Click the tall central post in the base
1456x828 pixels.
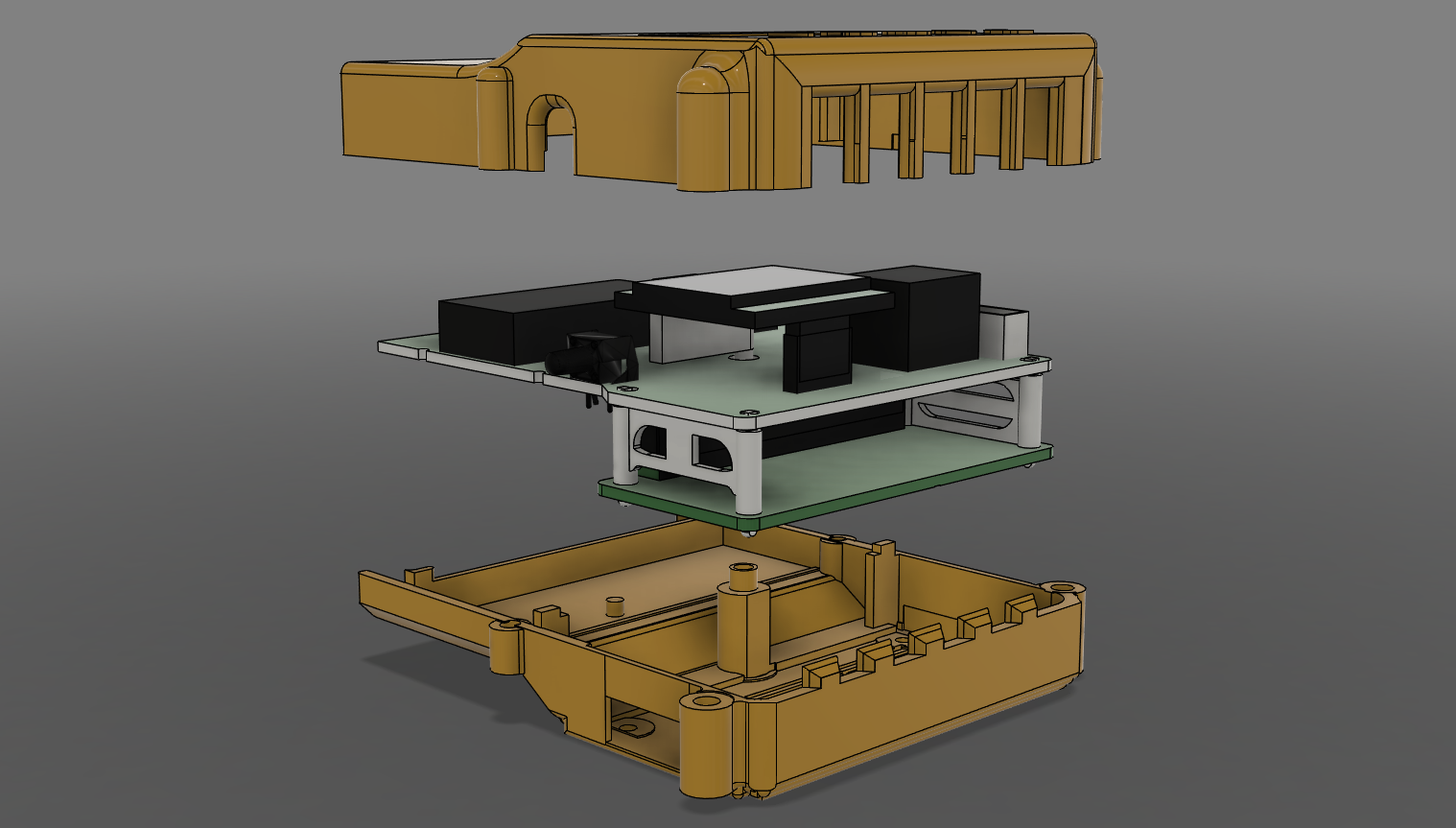(x=741, y=624)
